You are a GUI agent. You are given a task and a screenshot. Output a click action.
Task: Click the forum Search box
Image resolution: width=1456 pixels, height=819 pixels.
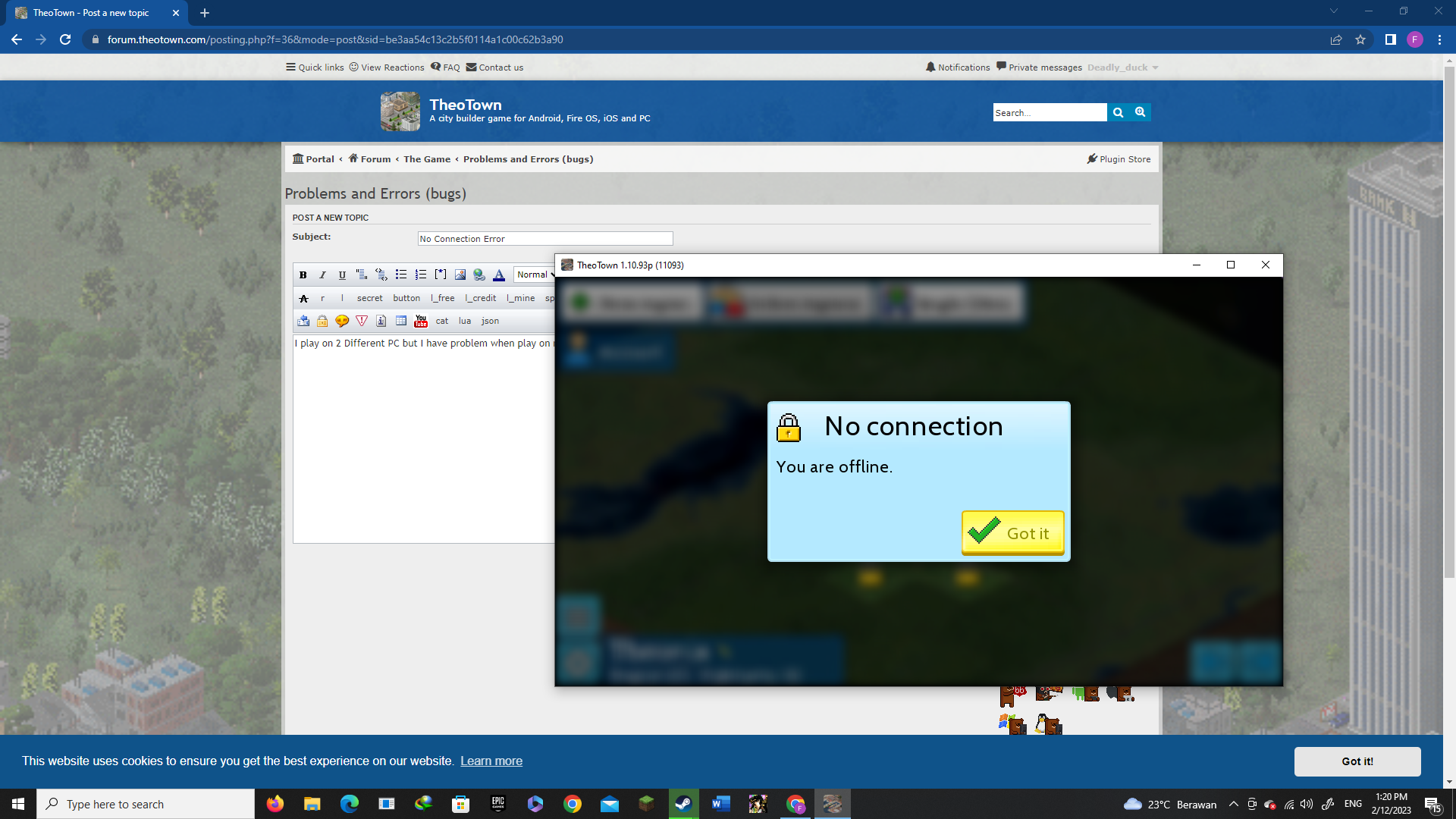(1050, 112)
